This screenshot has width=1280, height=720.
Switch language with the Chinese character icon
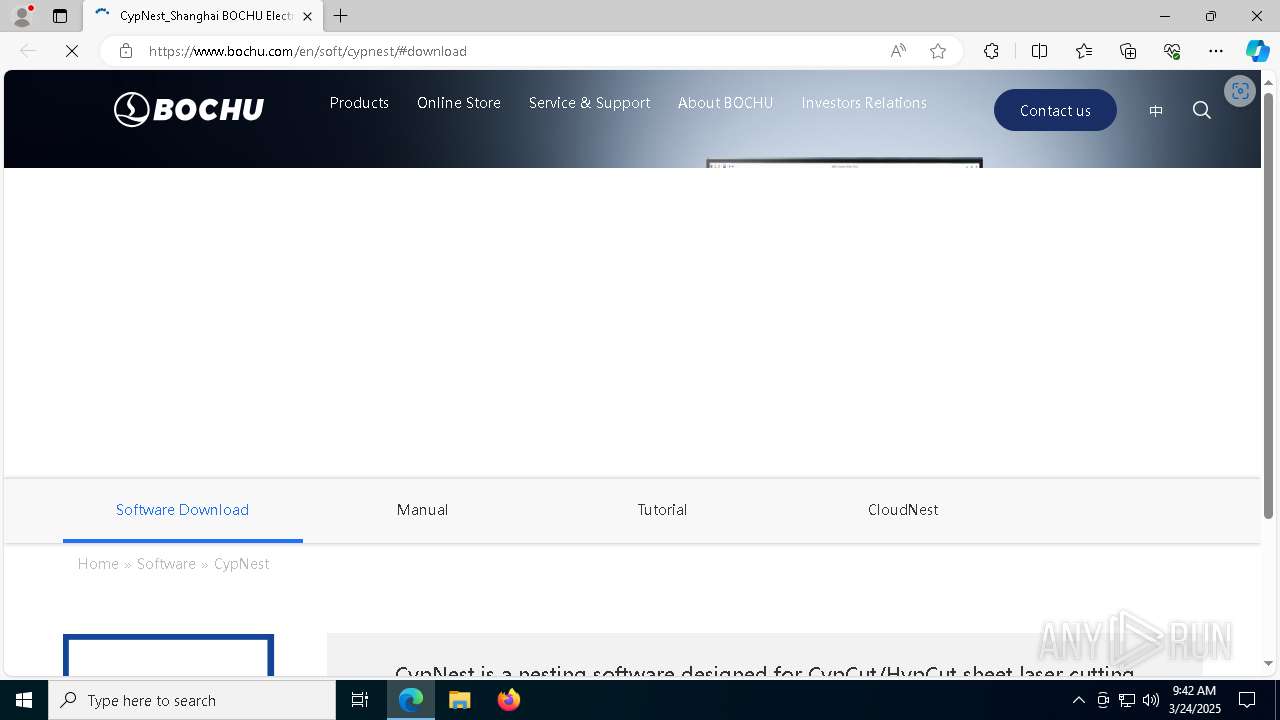(1156, 111)
